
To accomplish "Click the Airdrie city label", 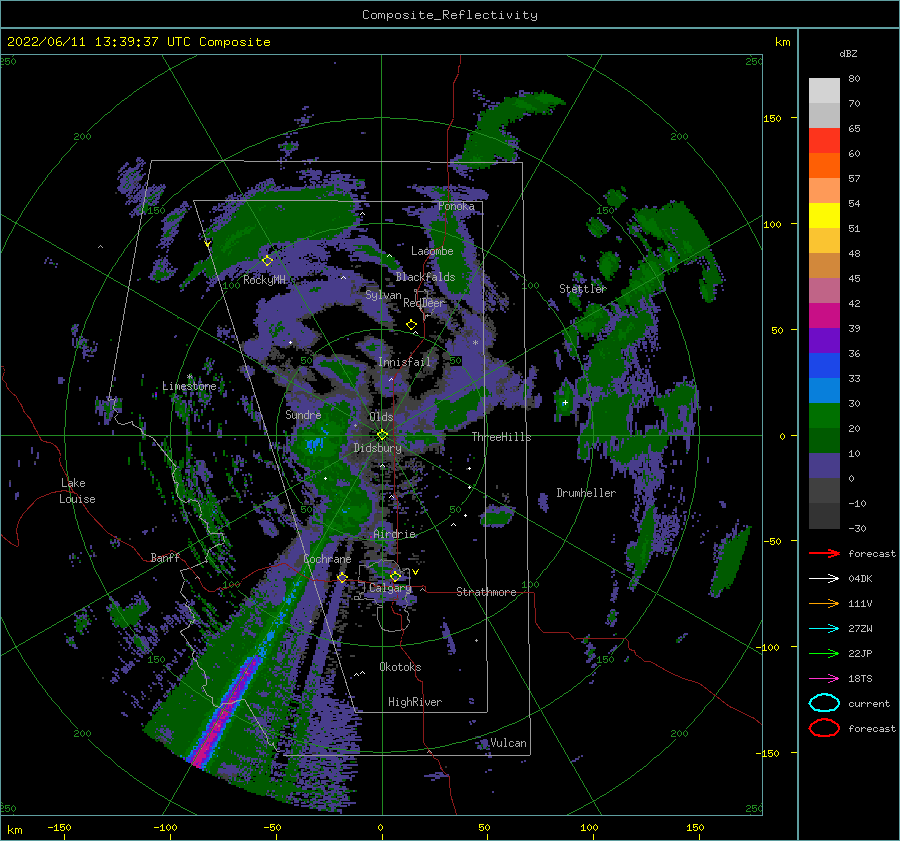I will 394,534.
